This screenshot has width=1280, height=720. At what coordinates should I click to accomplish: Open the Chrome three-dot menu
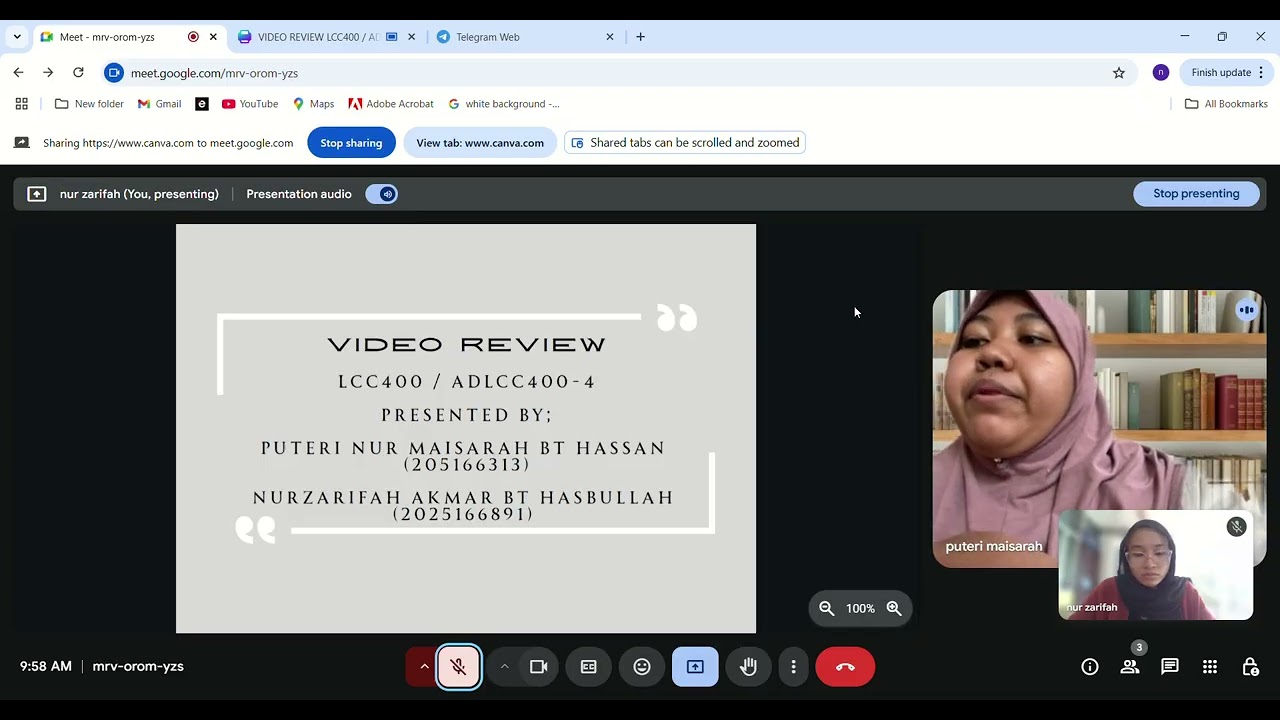point(1261,73)
